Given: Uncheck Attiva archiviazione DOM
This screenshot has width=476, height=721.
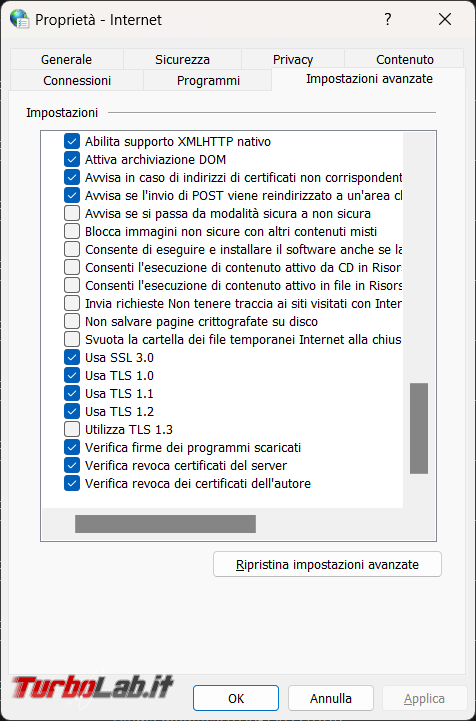Looking at the screenshot, I should (x=72, y=160).
